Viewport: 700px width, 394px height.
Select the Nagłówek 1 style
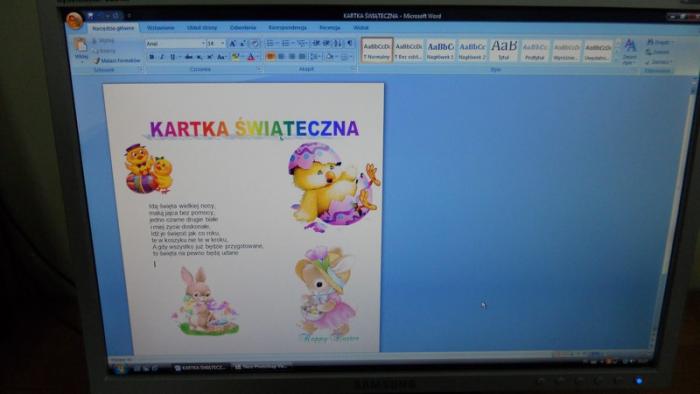(440, 50)
